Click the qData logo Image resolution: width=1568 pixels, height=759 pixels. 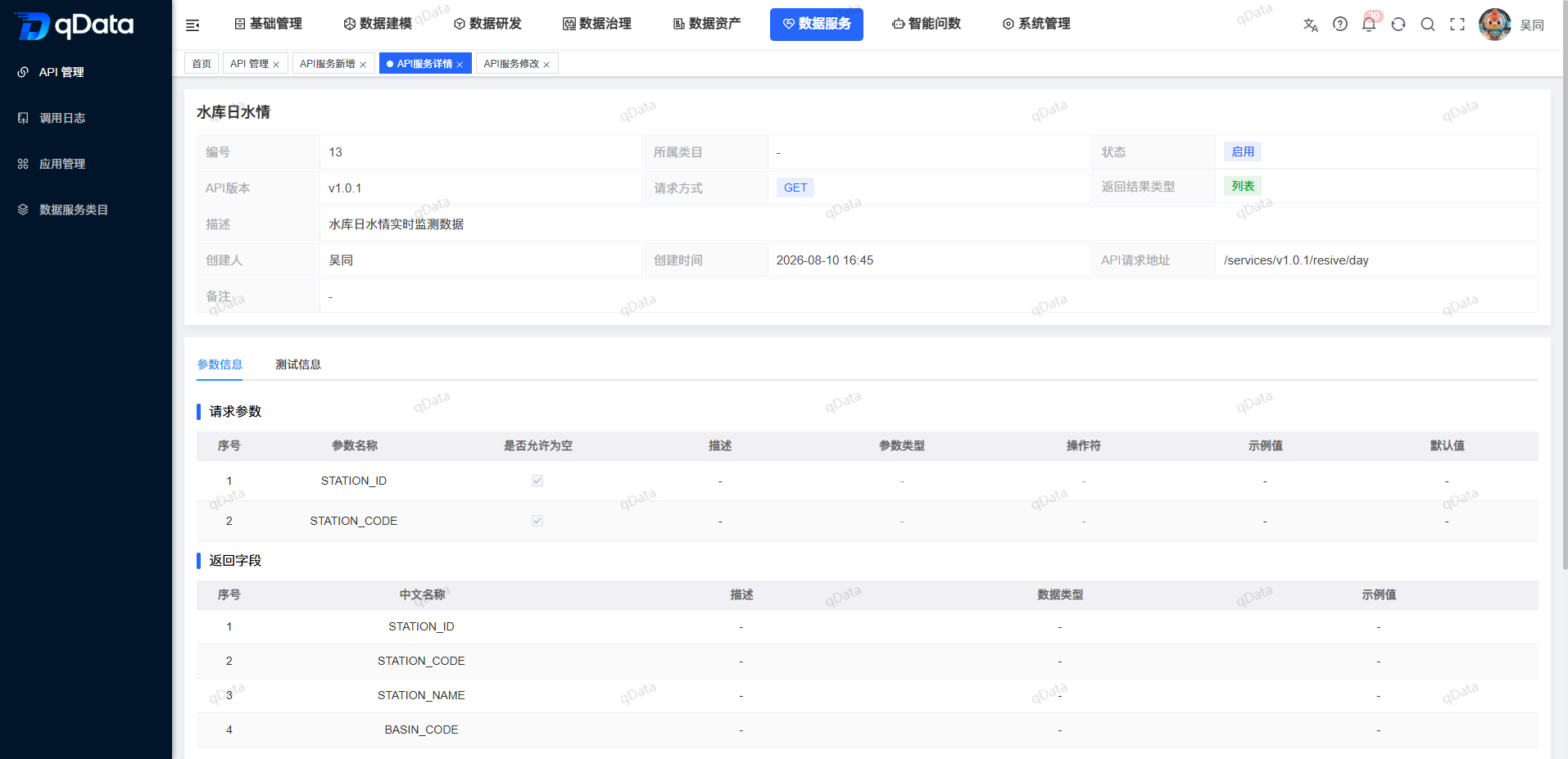coord(75,25)
